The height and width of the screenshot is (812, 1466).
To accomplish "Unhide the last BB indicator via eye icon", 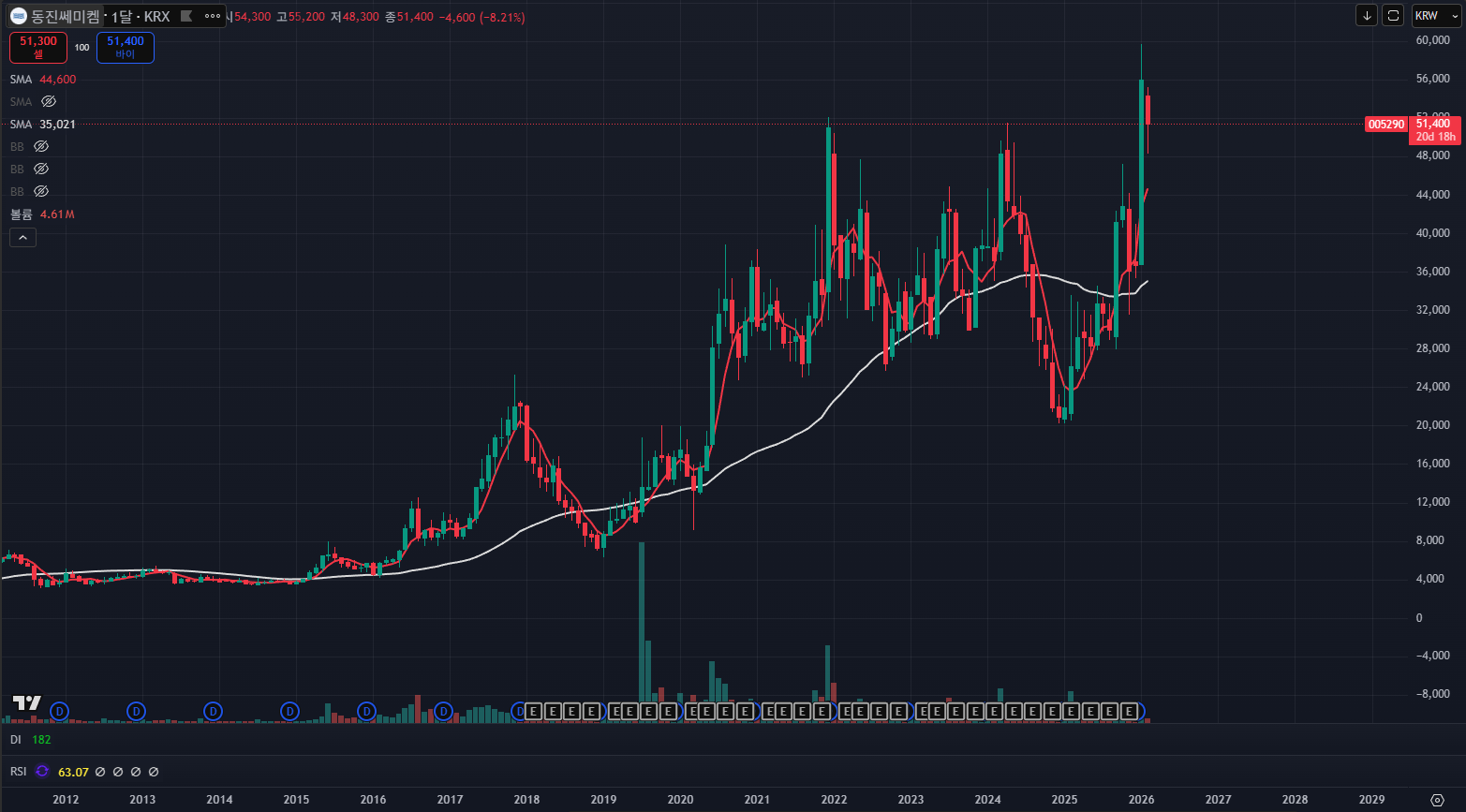I will tap(40, 191).
